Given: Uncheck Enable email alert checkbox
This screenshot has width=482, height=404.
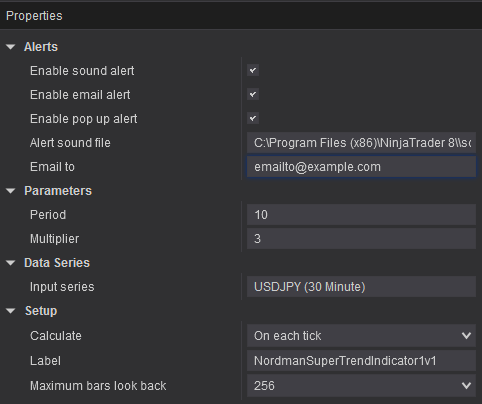Looking at the screenshot, I should pyautogui.click(x=253, y=95).
